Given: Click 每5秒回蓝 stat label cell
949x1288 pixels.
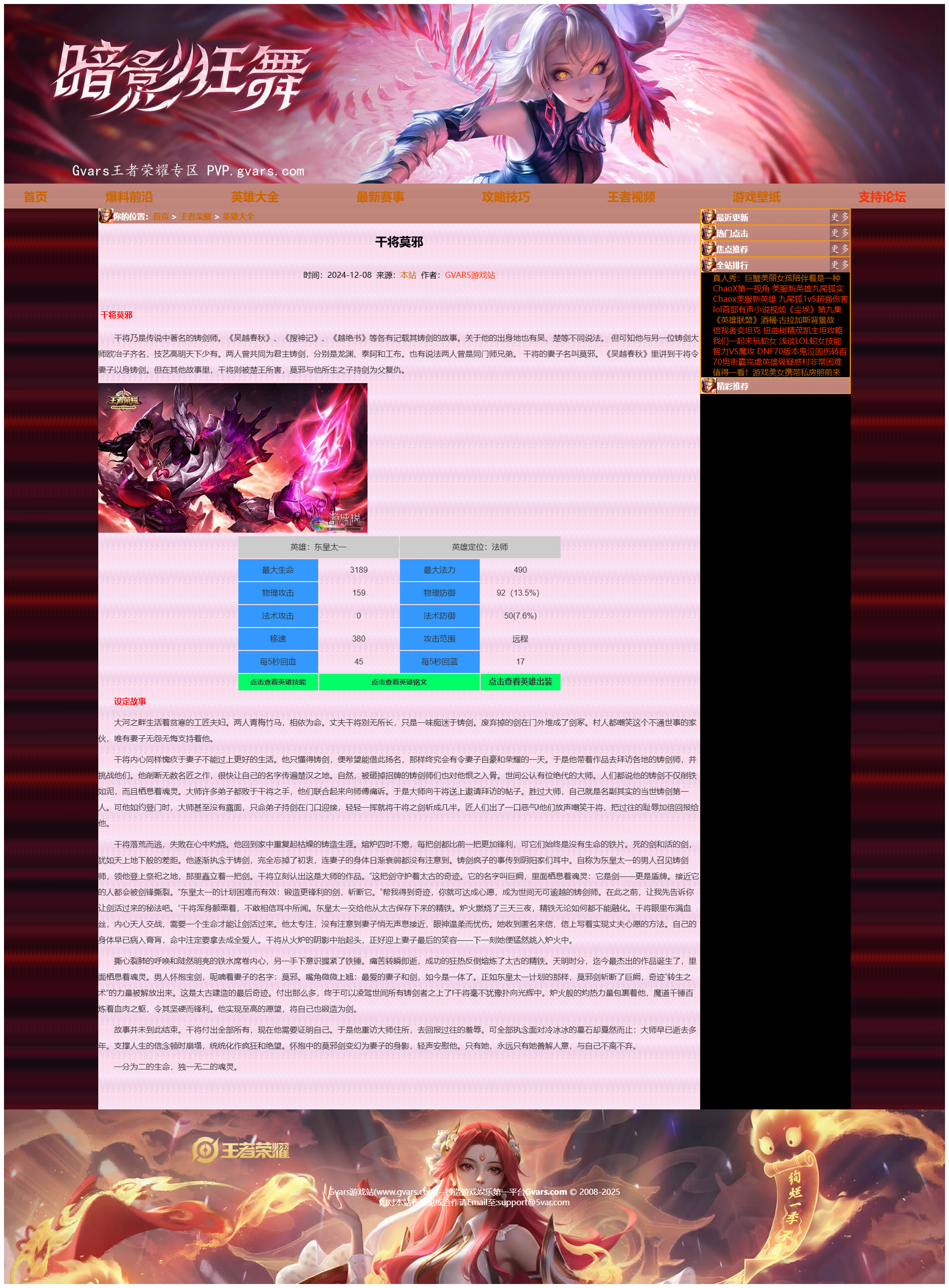Looking at the screenshot, I should (439, 662).
